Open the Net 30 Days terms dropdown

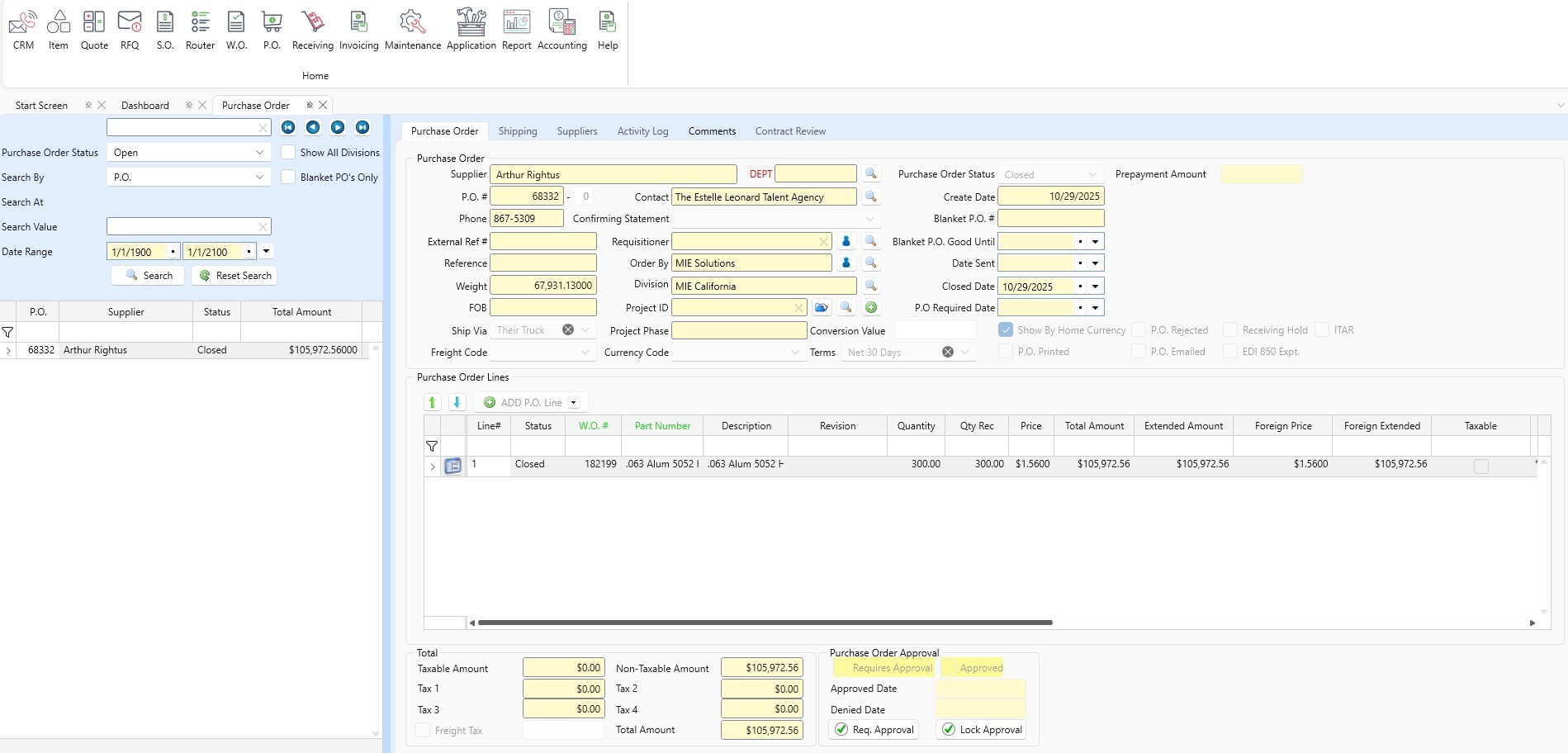coord(964,352)
